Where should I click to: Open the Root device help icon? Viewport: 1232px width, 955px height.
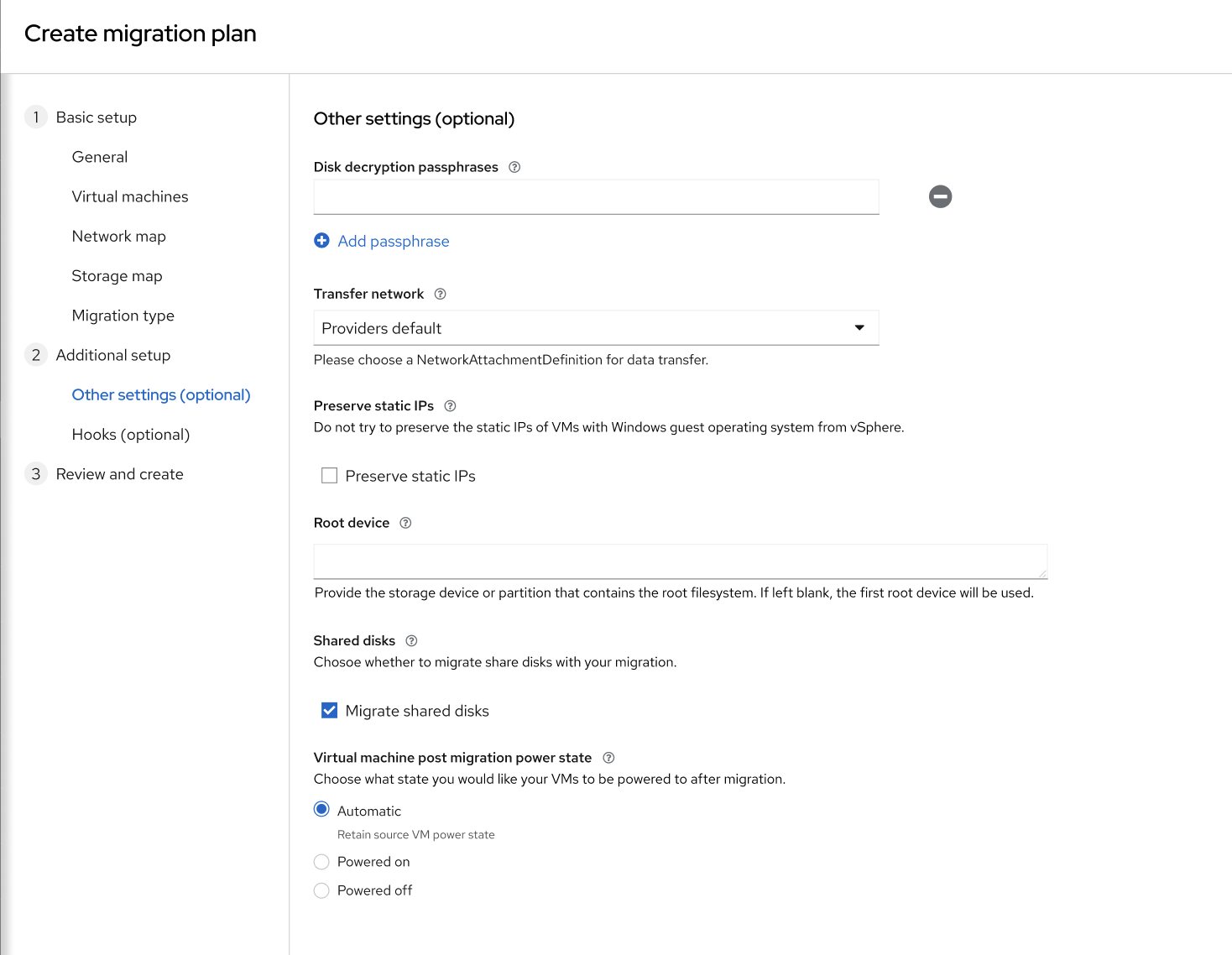tap(405, 523)
